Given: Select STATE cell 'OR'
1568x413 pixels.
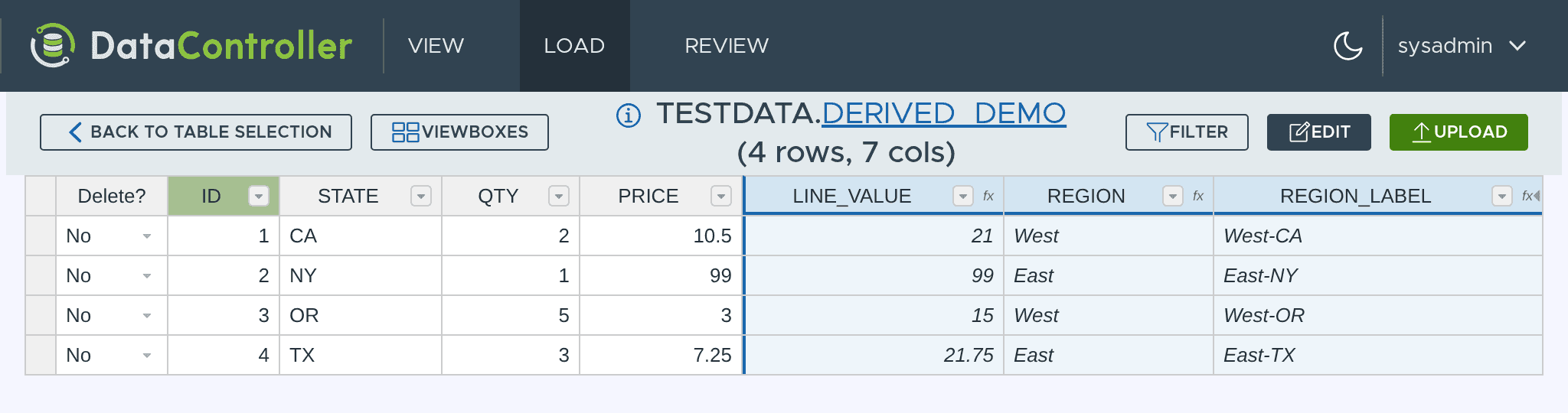Looking at the screenshot, I should pos(361,316).
